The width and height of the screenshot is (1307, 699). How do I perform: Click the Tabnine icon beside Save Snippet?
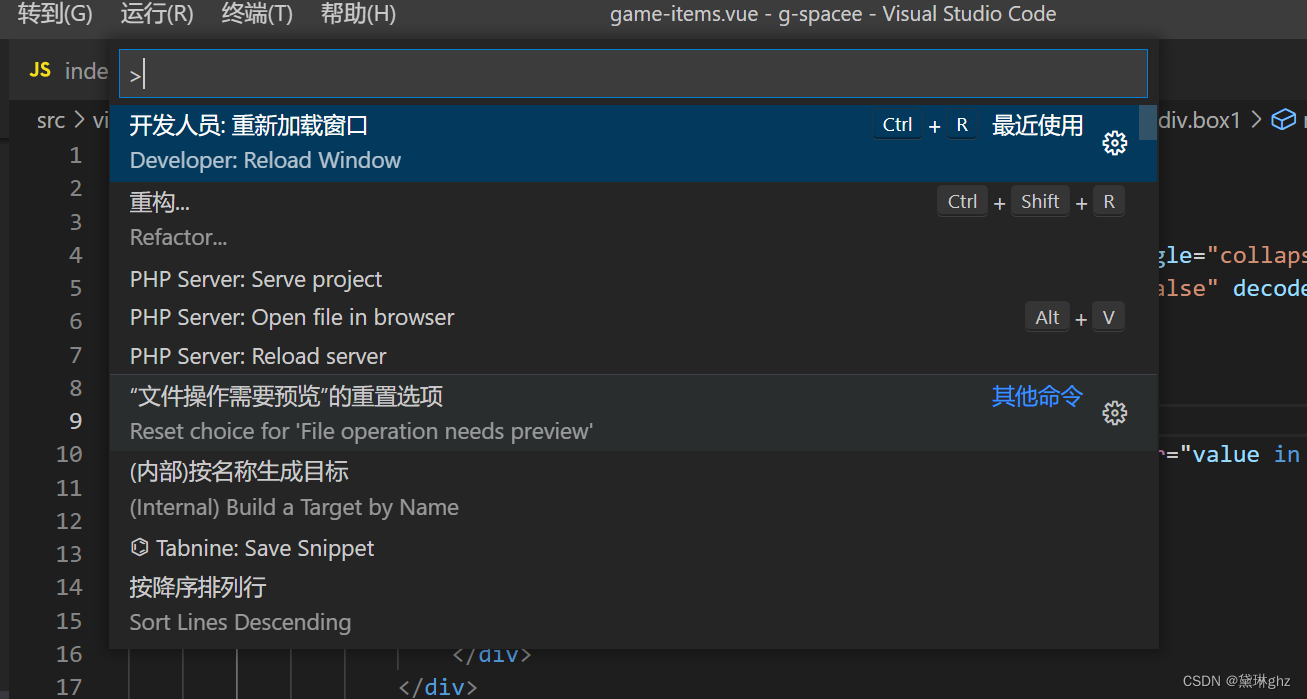click(x=140, y=547)
